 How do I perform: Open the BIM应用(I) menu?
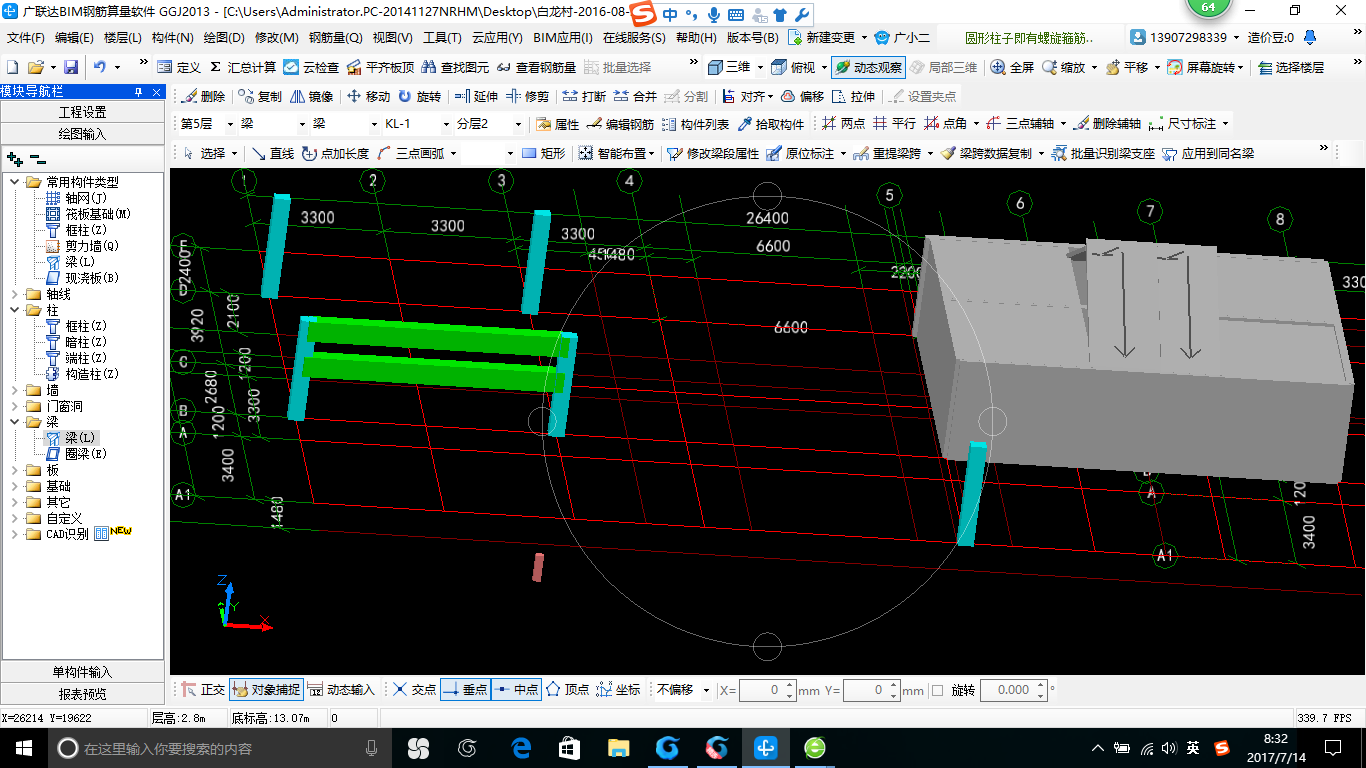coord(563,38)
